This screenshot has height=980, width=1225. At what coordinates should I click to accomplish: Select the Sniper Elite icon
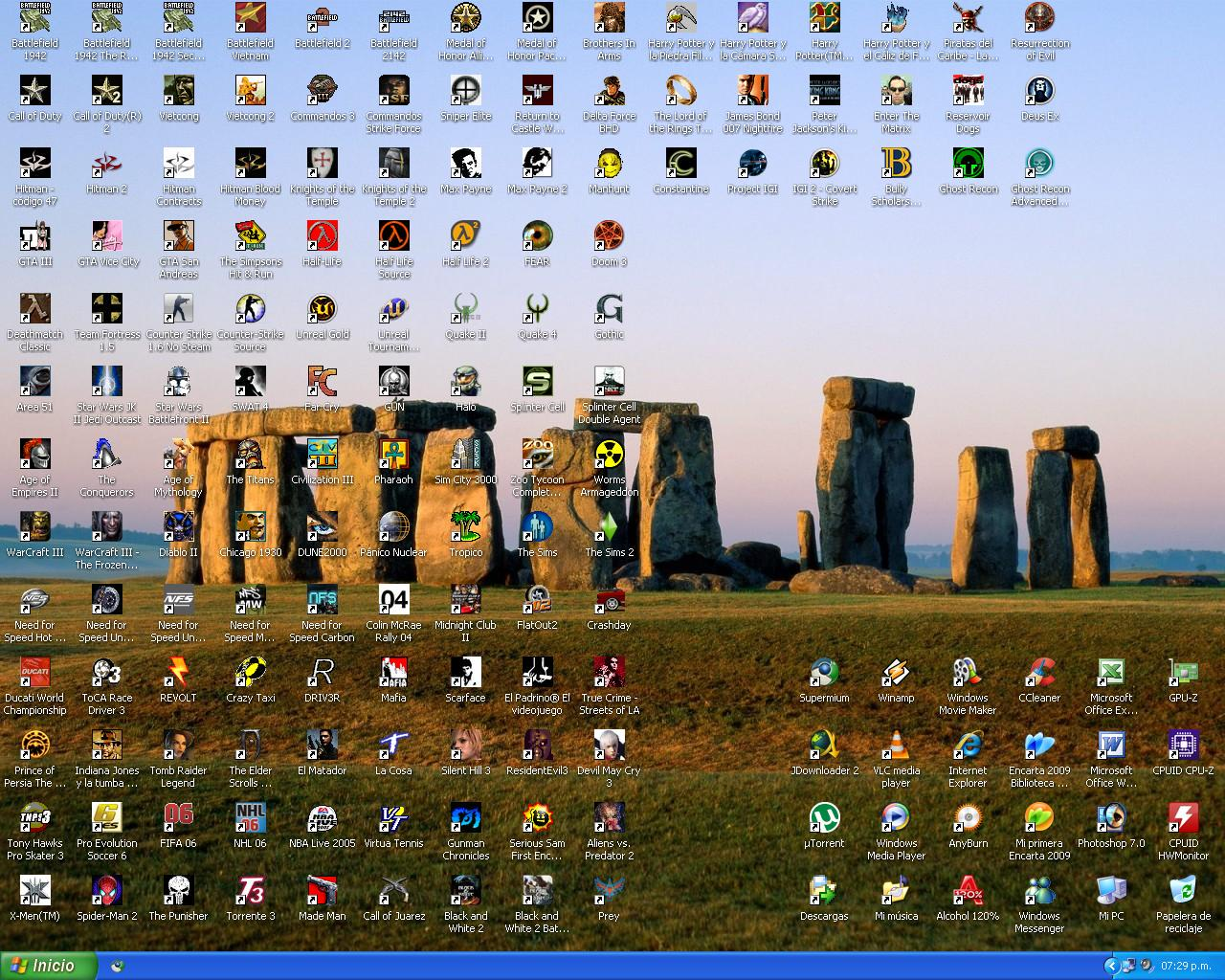pyautogui.click(x=466, y=100)
